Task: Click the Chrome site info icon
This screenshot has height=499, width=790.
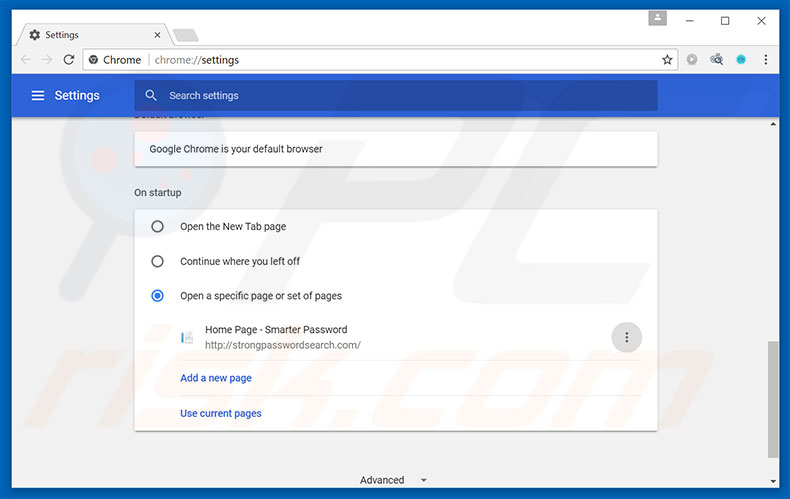Action: click(93, 59)
